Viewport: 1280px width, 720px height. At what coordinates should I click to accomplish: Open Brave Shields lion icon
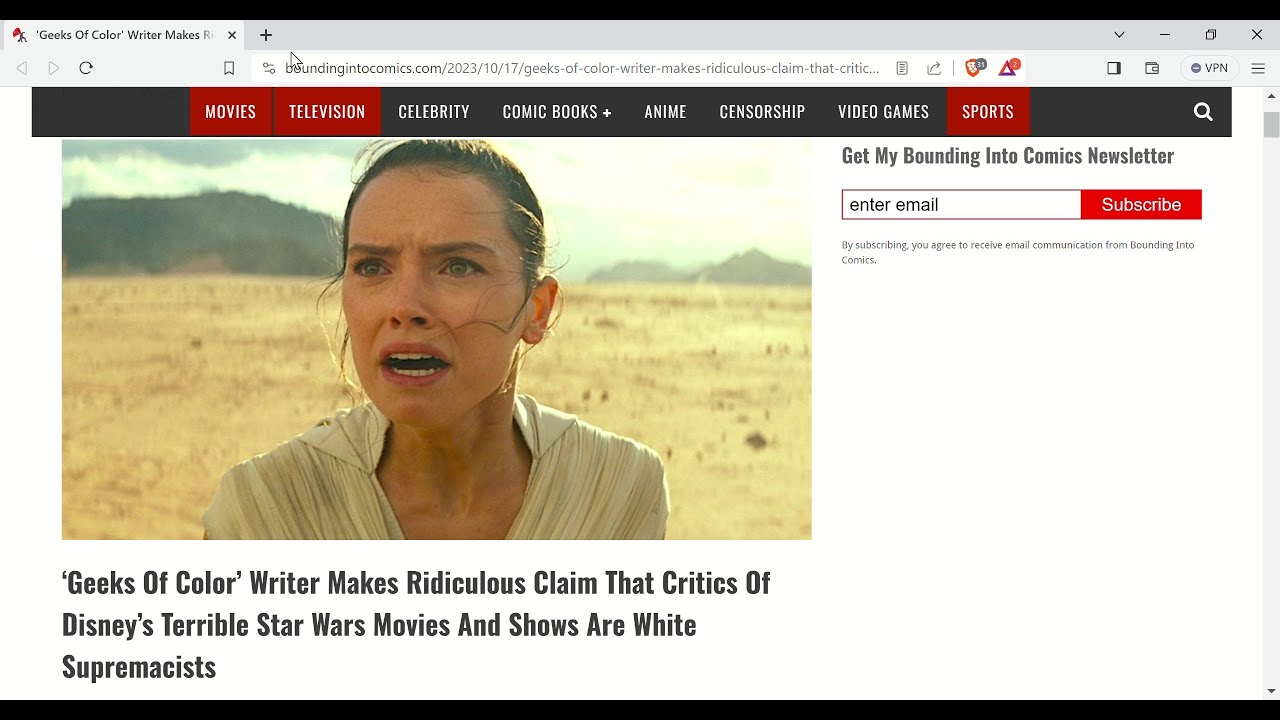tap(975, 68)
